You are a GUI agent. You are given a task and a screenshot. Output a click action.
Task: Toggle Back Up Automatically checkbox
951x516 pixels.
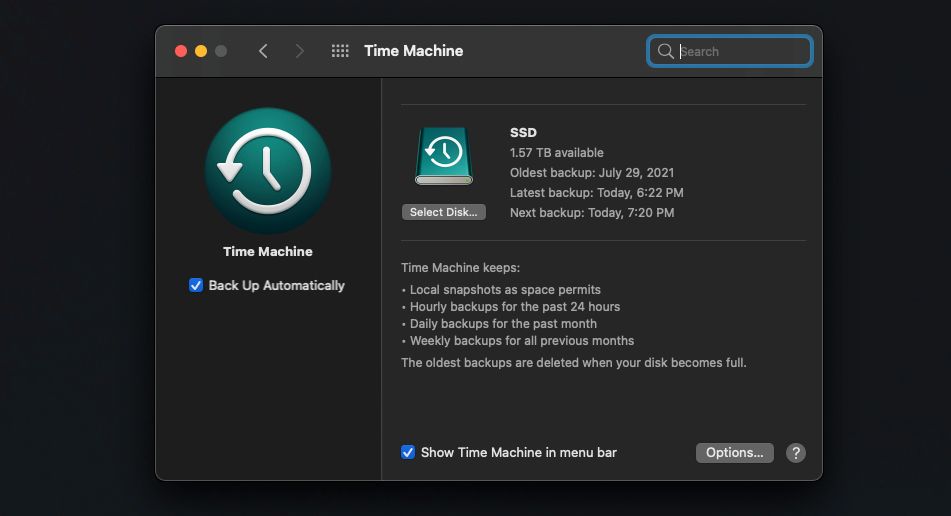point(196,285)
